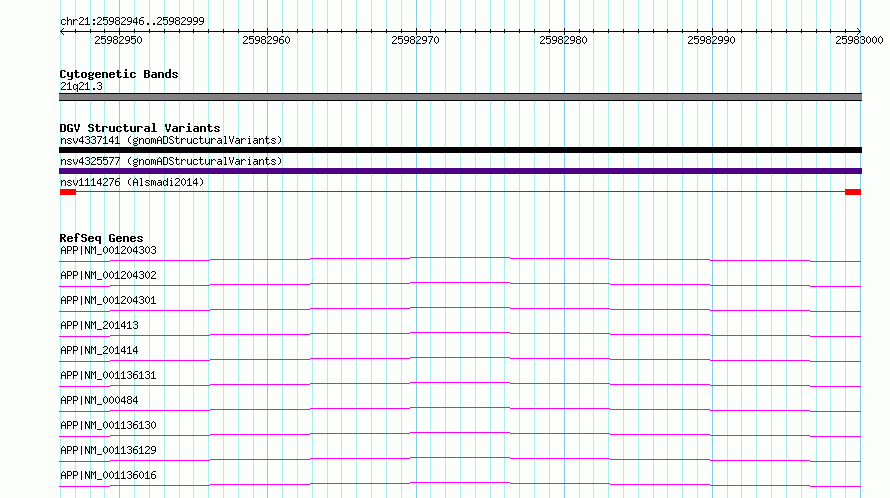Open transcript APP|NM_001204303

(x=108, y=250)
